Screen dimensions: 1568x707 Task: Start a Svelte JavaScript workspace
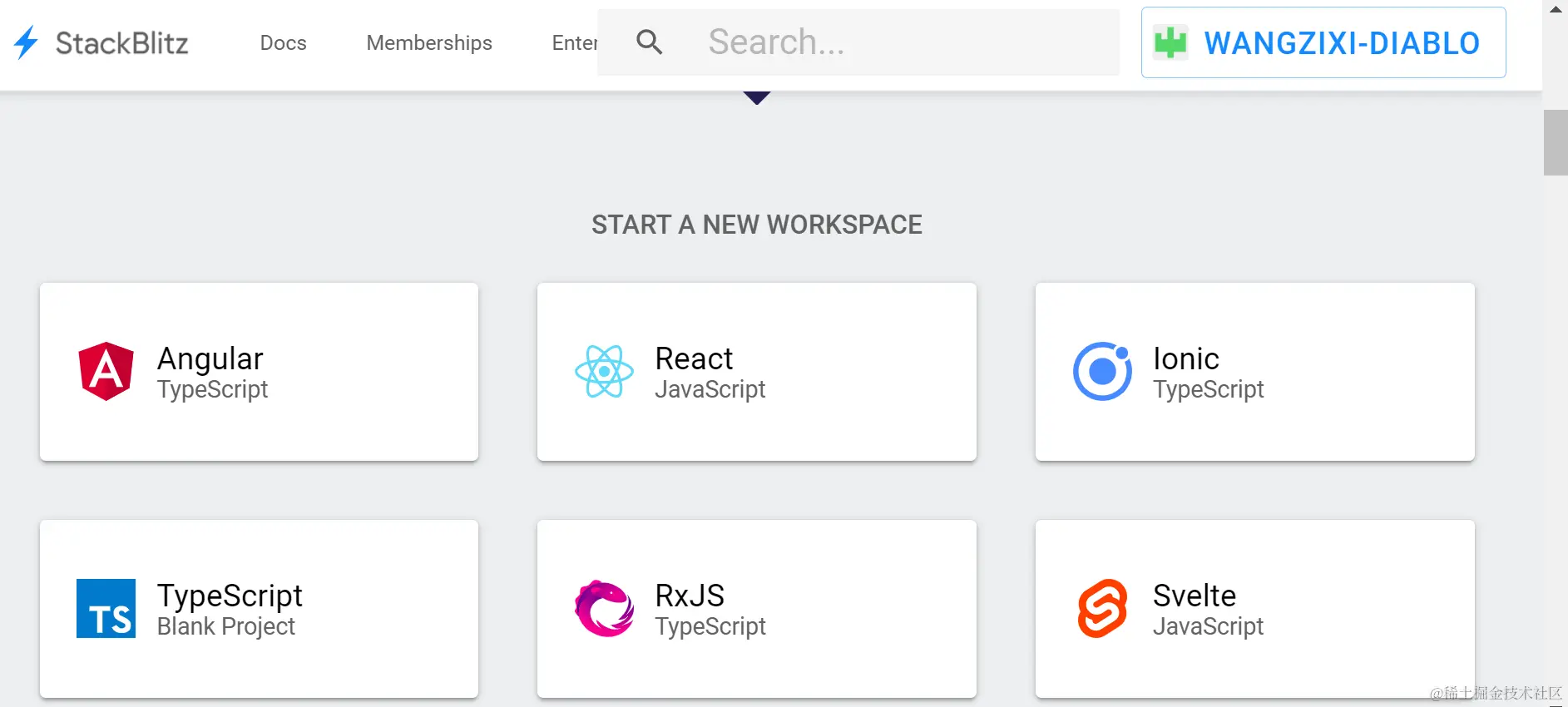point(1254,609)
